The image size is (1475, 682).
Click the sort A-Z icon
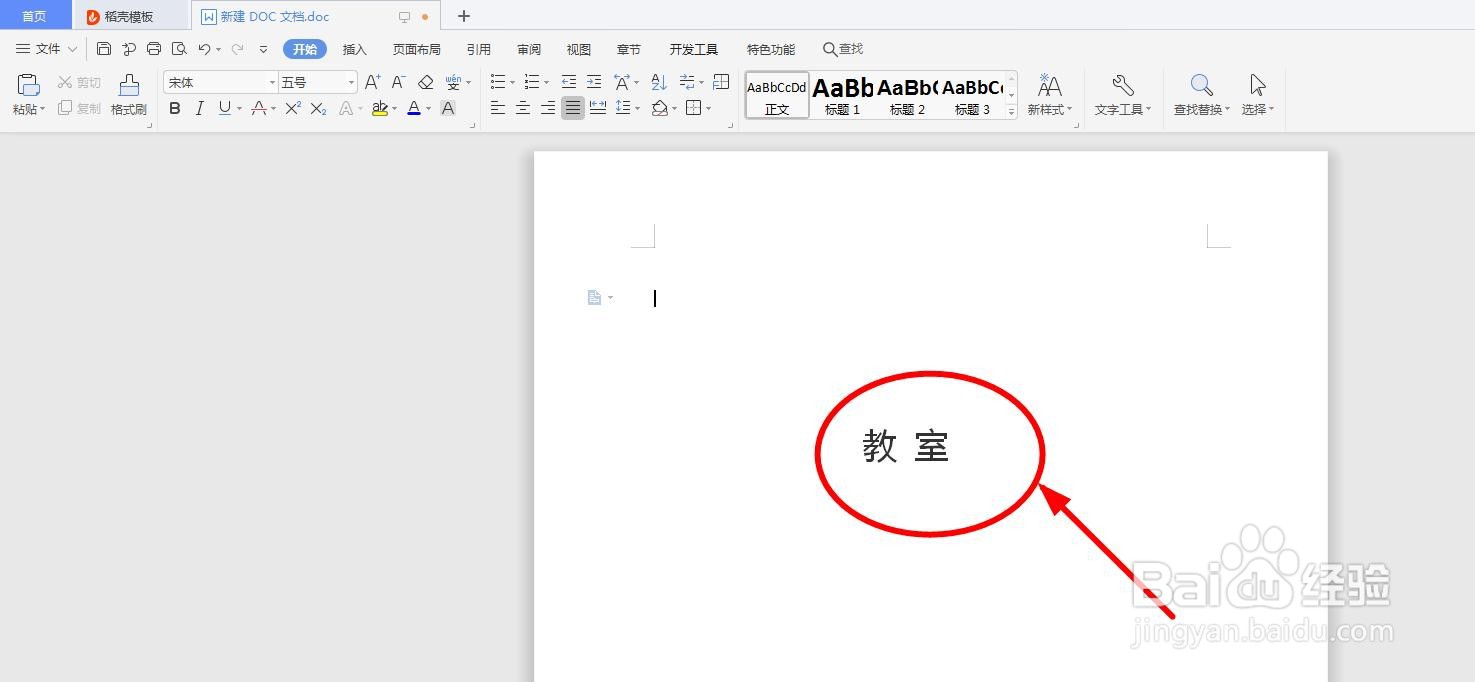[658, 81]
